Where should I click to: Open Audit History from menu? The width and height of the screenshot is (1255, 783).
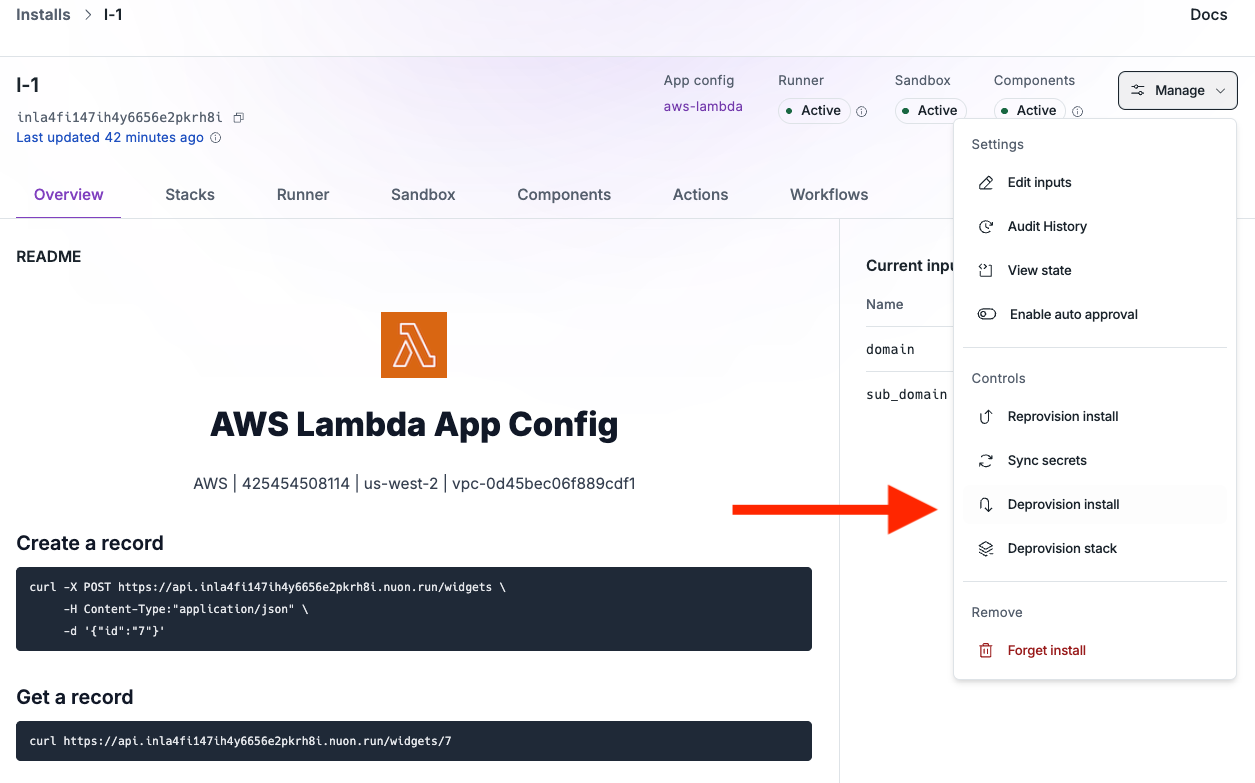tap(1095, 227)
